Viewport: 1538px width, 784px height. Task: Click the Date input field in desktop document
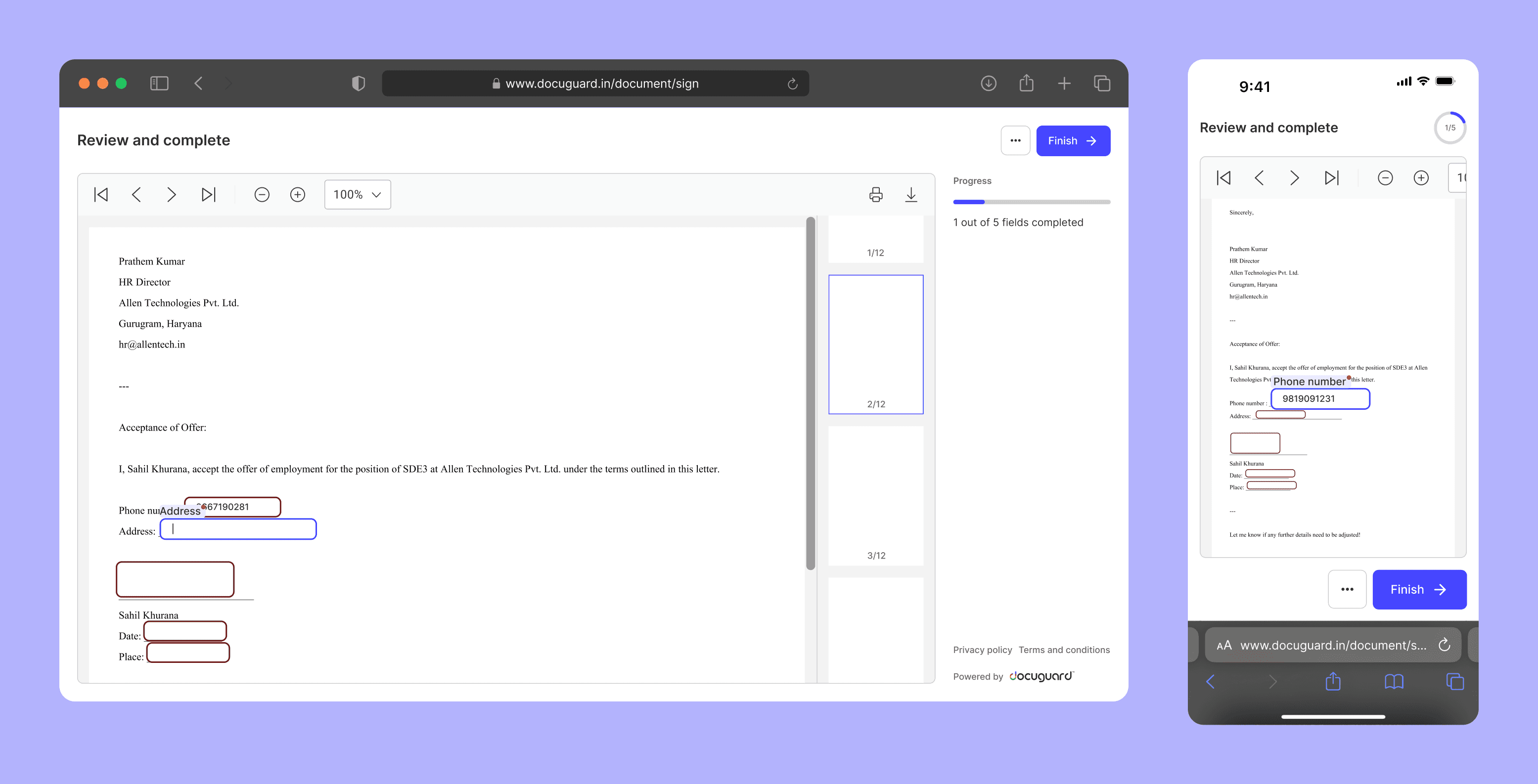pos(185,631)
